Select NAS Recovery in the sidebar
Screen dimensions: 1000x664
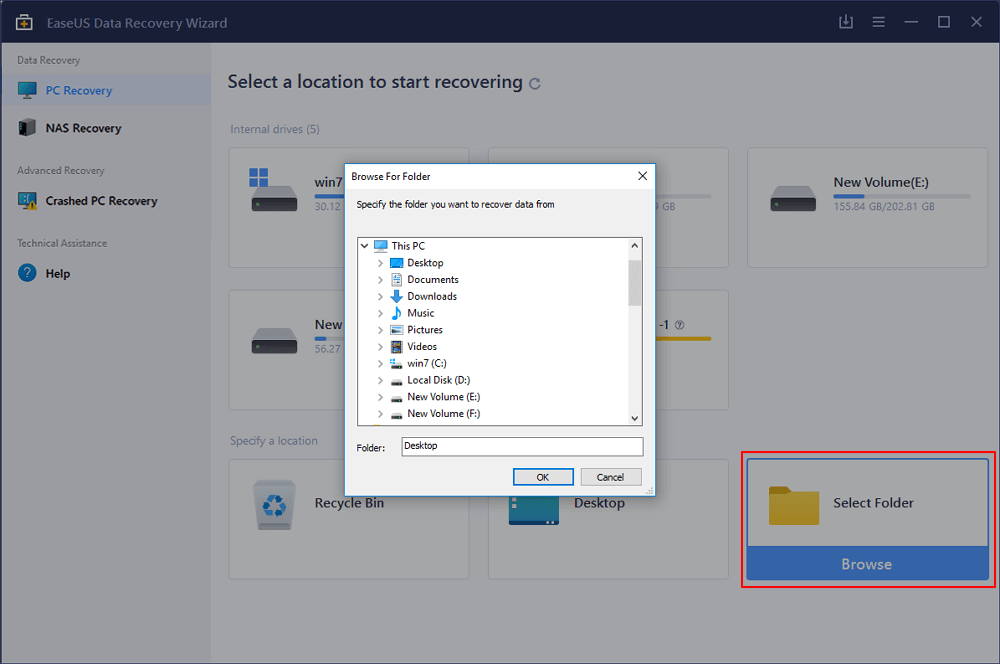83,128
